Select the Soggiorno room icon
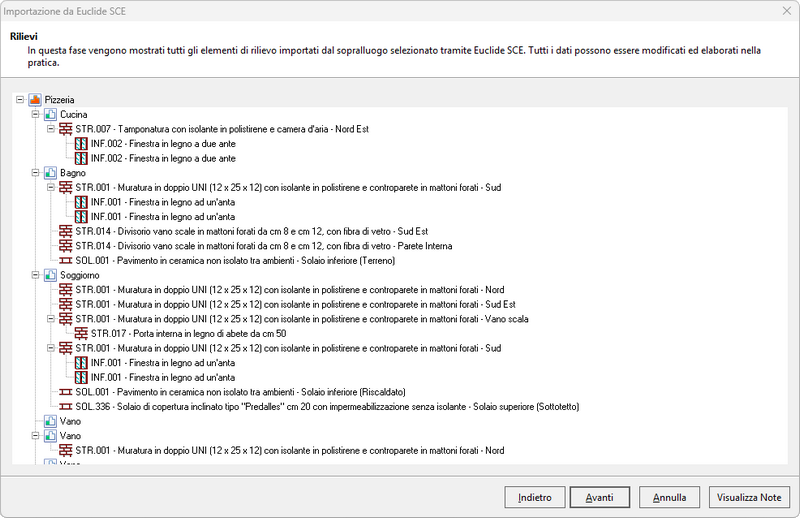The height and width of the screenshot is (518, 800). coord(51,275)
